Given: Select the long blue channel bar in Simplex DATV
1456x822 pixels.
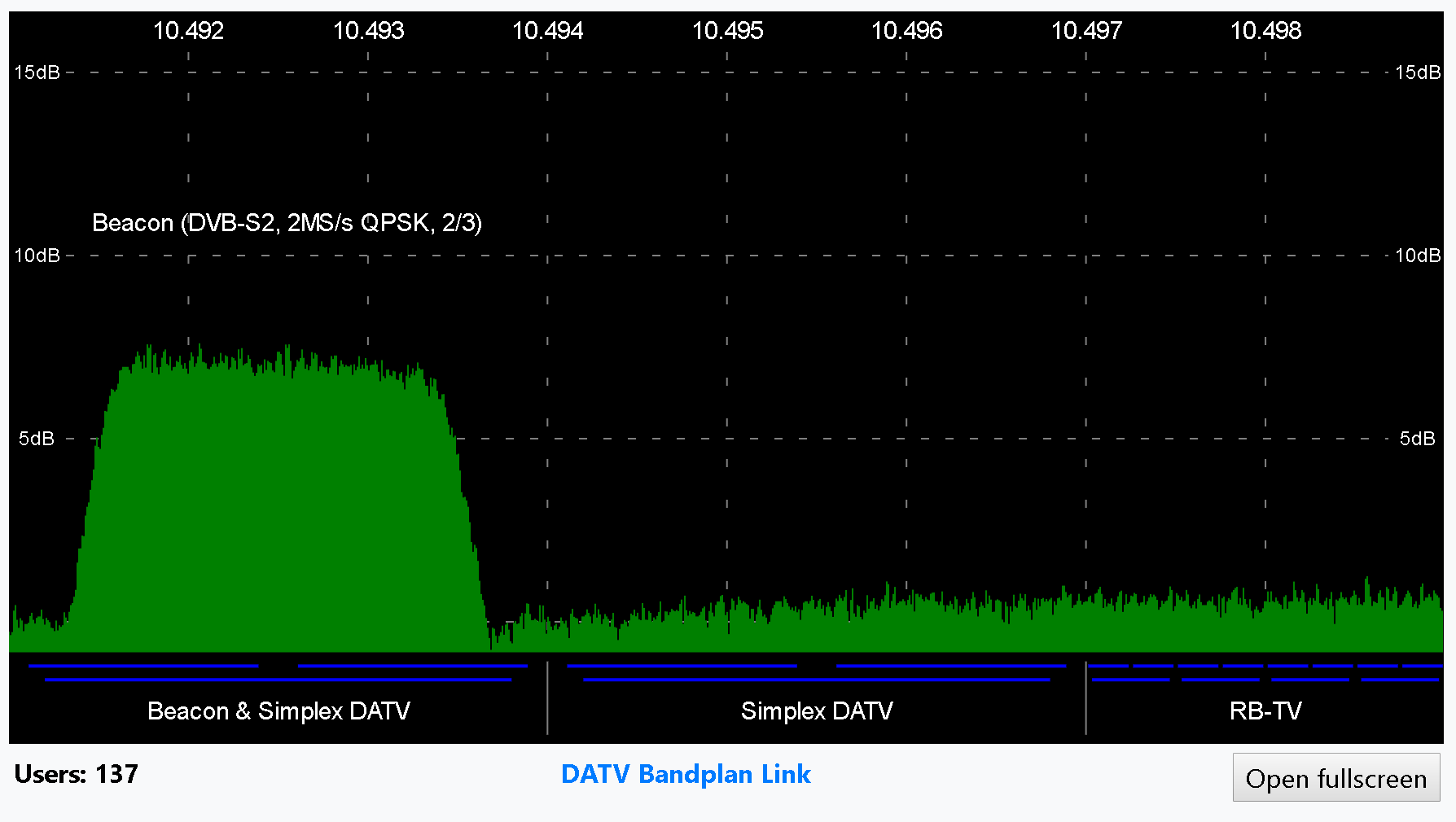Looking at the screenshot, I should (x=817, y=680).
